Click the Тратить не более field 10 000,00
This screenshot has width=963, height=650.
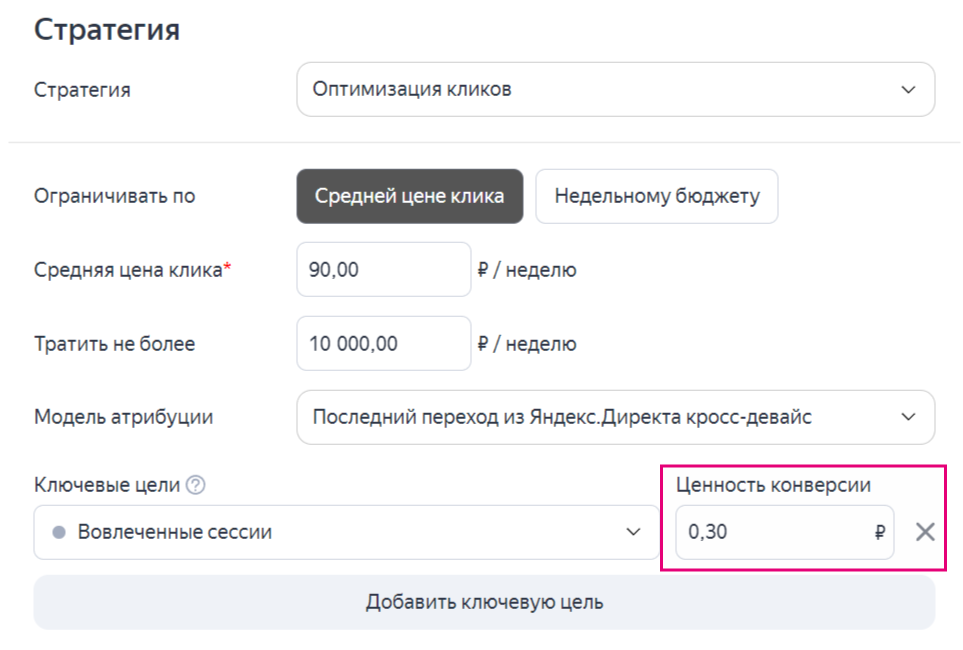[383, 344]
